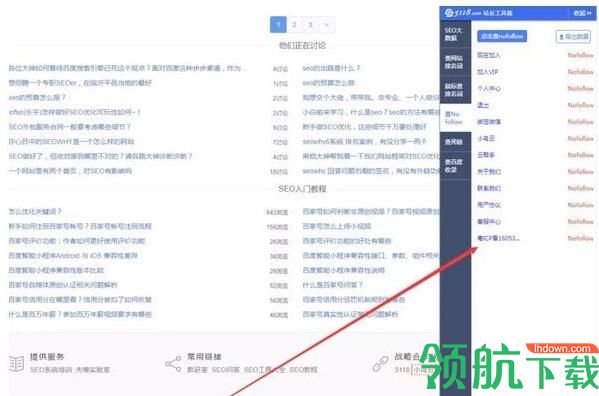
Task: Select the 加入VIP row in the nofollow list
Action: pos(535,72)
